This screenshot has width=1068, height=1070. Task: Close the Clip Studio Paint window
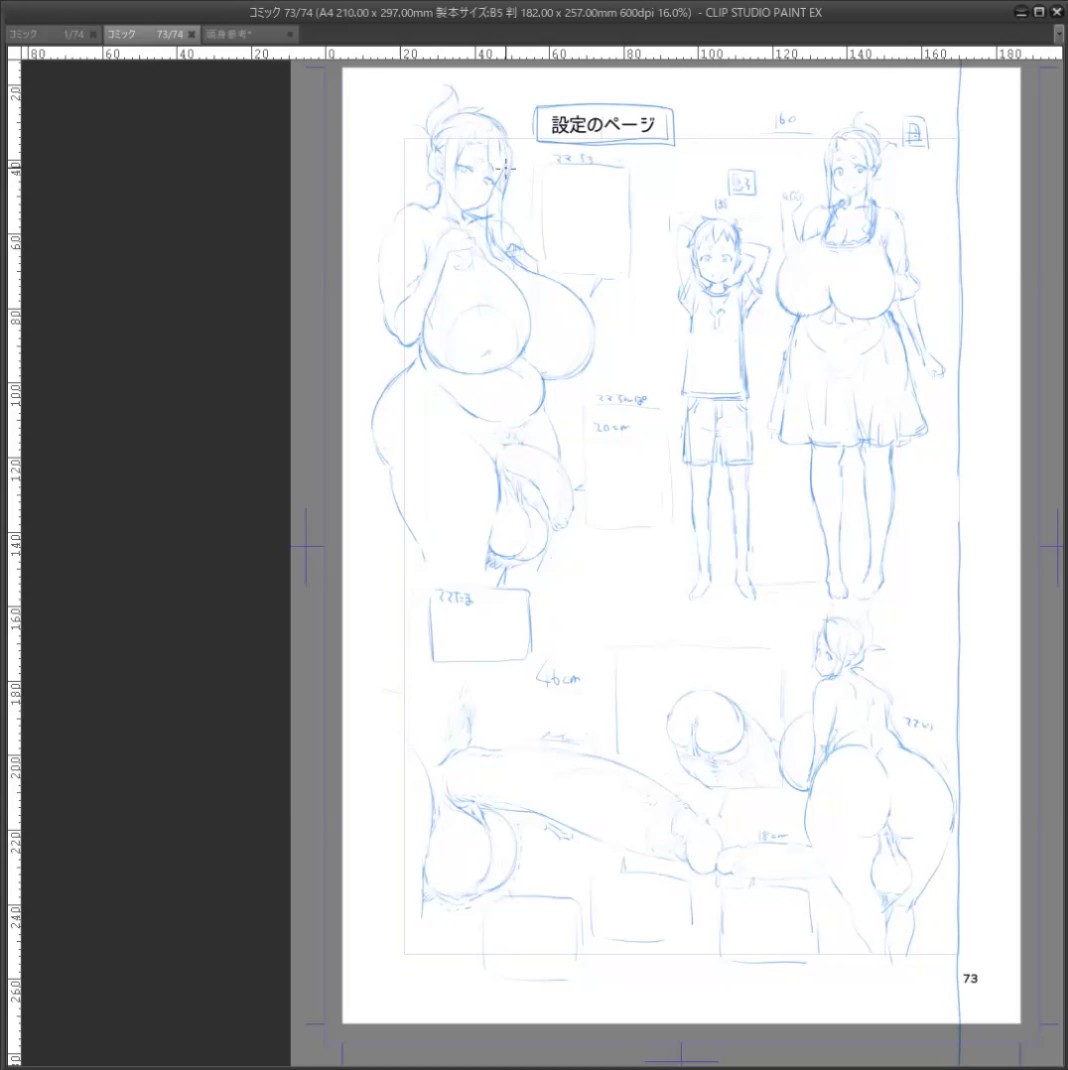tap(1056, 12)
